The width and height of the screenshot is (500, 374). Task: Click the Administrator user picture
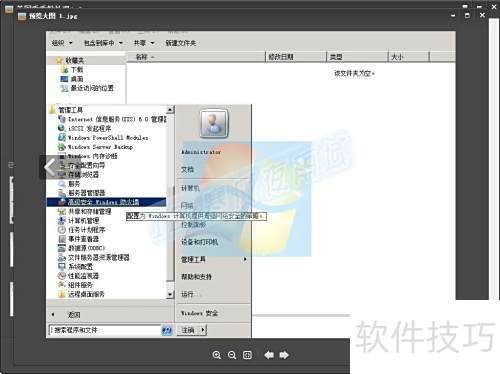pos(214,124)
